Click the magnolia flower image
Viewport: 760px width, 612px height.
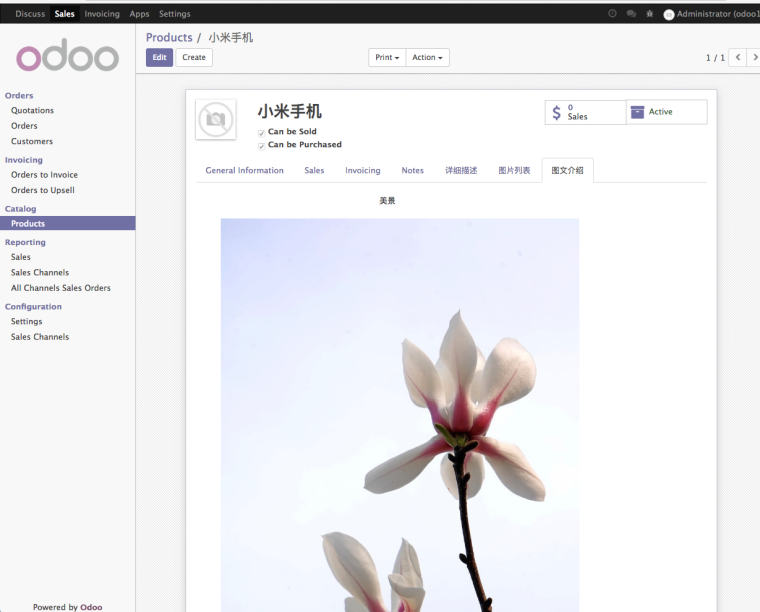tap(400, 415)
